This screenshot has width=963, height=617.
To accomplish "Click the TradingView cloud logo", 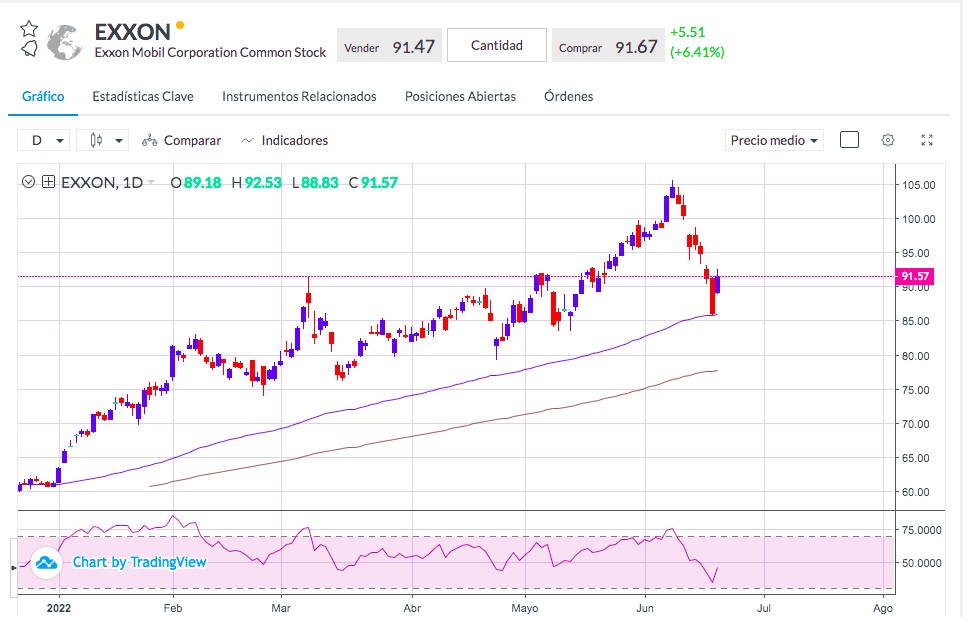I will (x=47, y=562).
